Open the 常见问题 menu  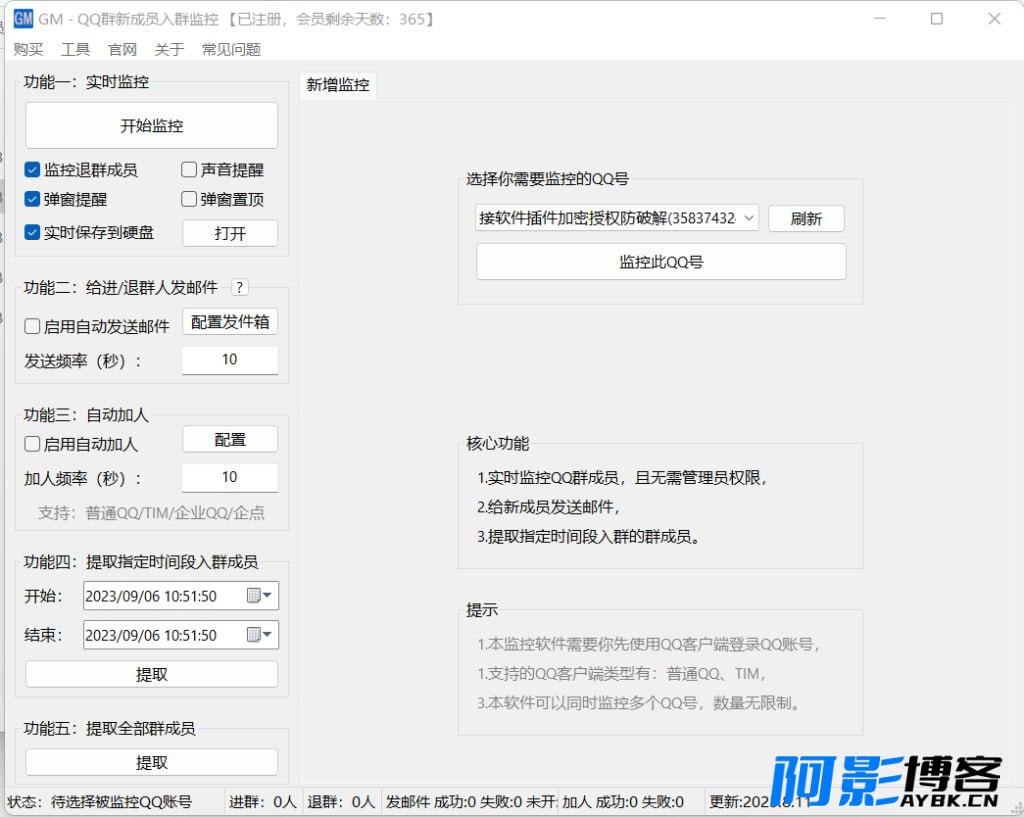pos(231,50)
